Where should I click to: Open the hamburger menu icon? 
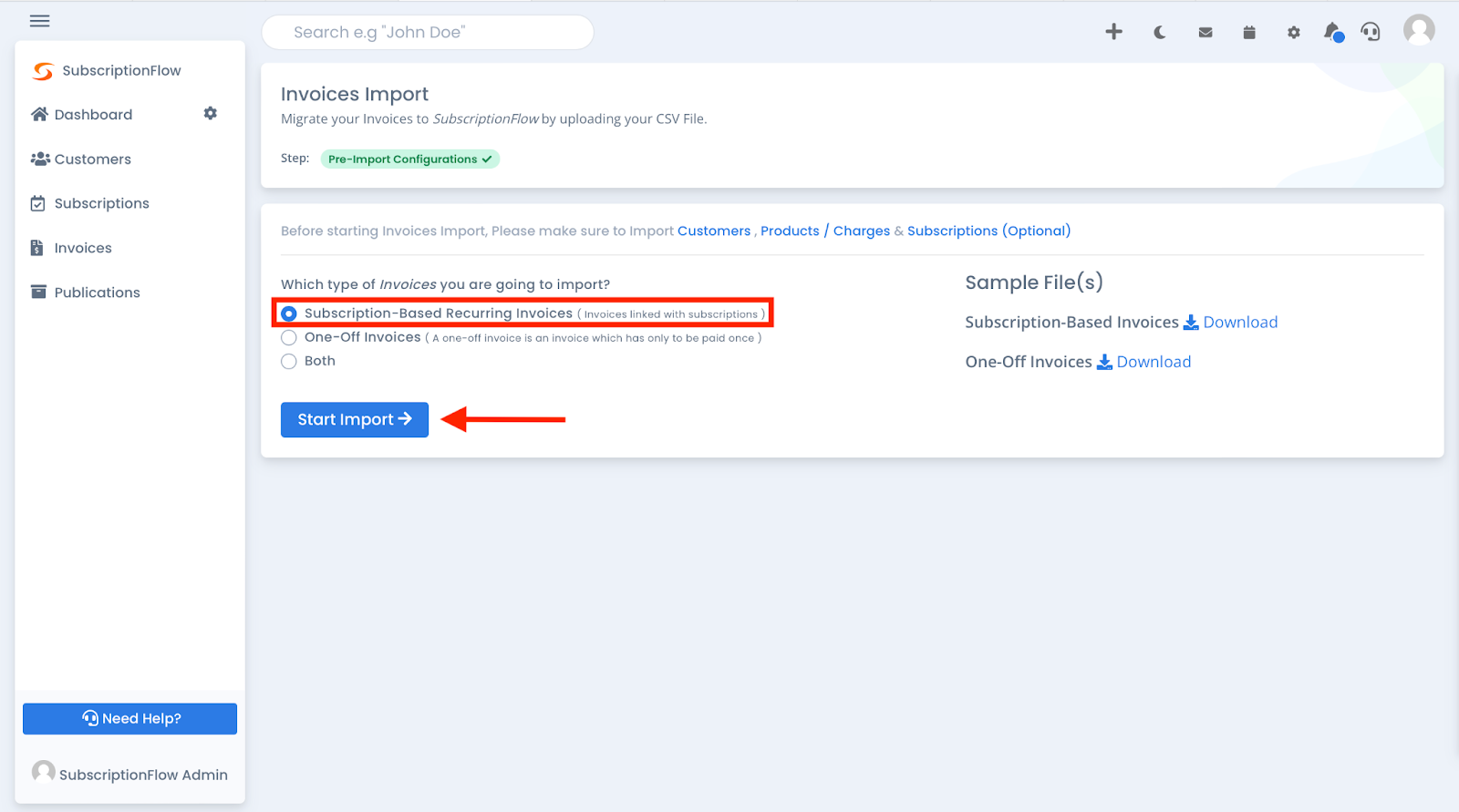coord(39,21)
